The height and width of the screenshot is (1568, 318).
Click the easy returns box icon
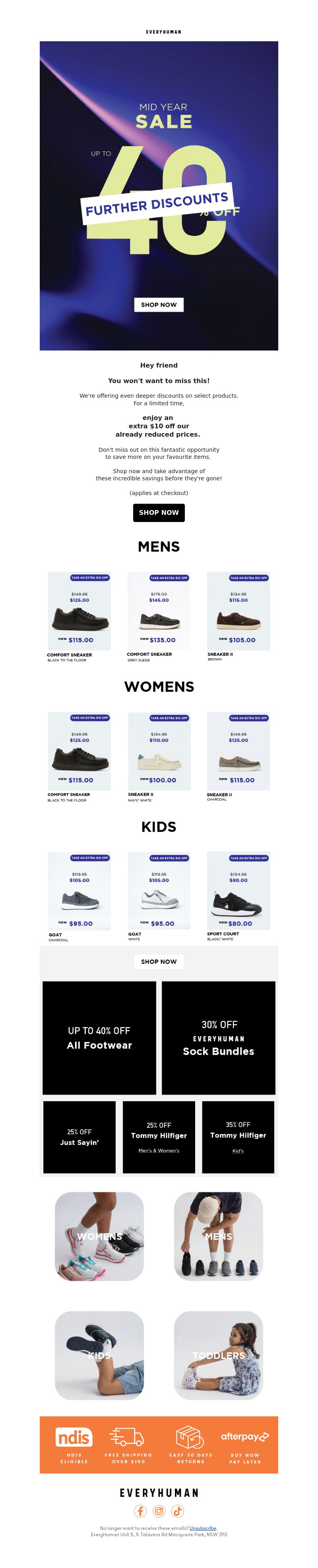click(x=190, y=1437)
